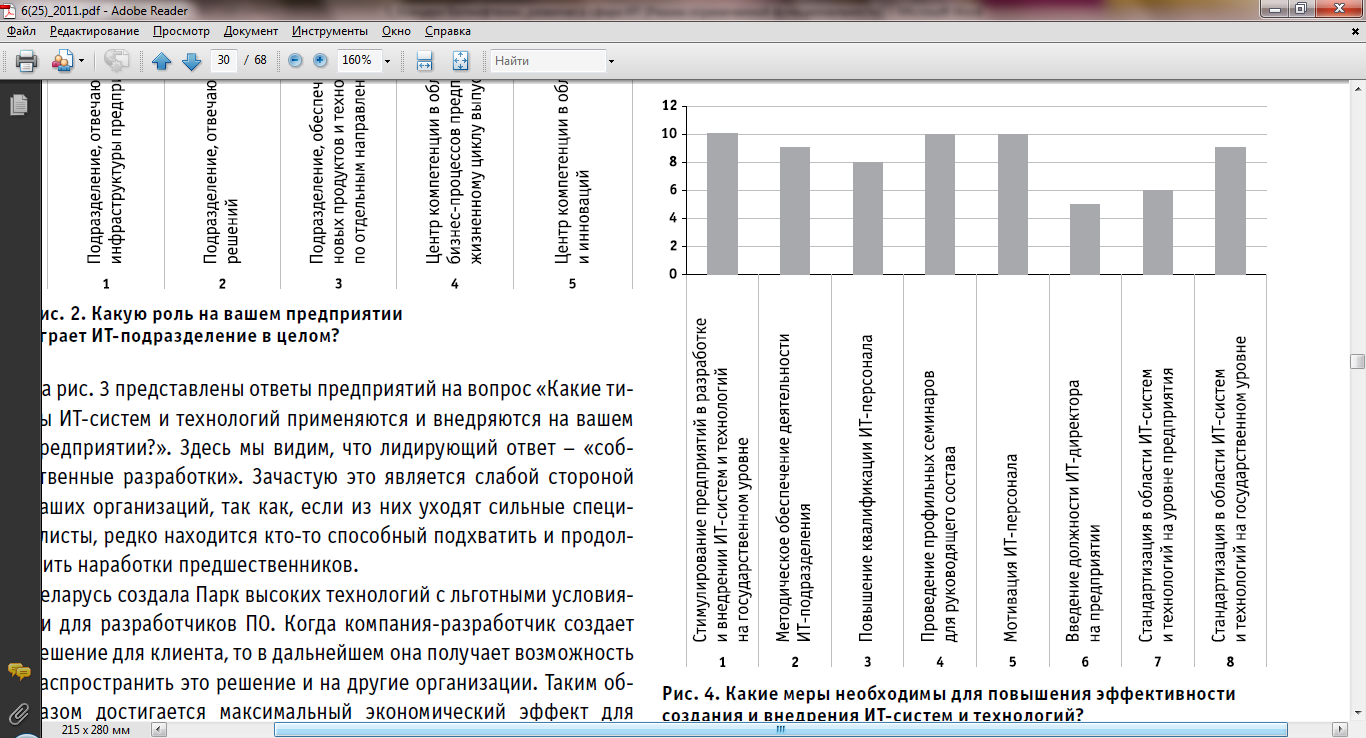Close the Adobe Reader window
This screenshot has height=738, width=1366.
(x=1338, y=8)
